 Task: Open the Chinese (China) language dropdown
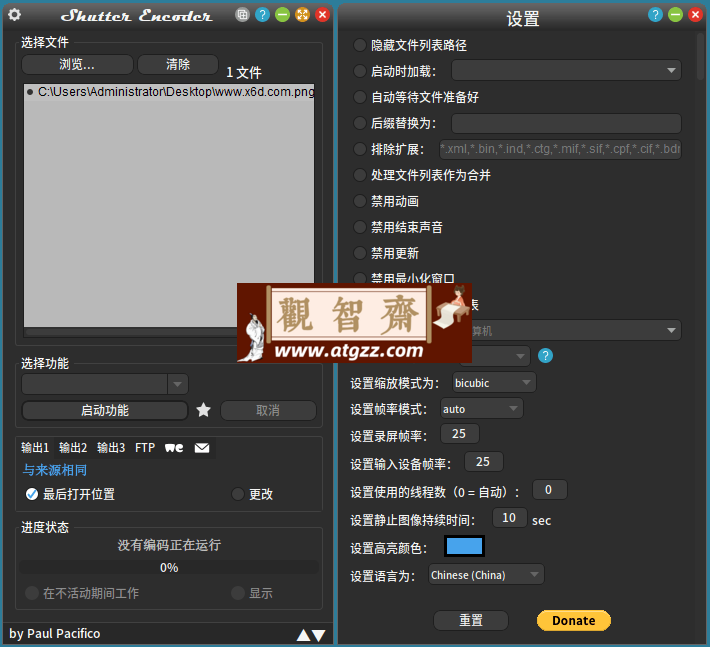486,575
